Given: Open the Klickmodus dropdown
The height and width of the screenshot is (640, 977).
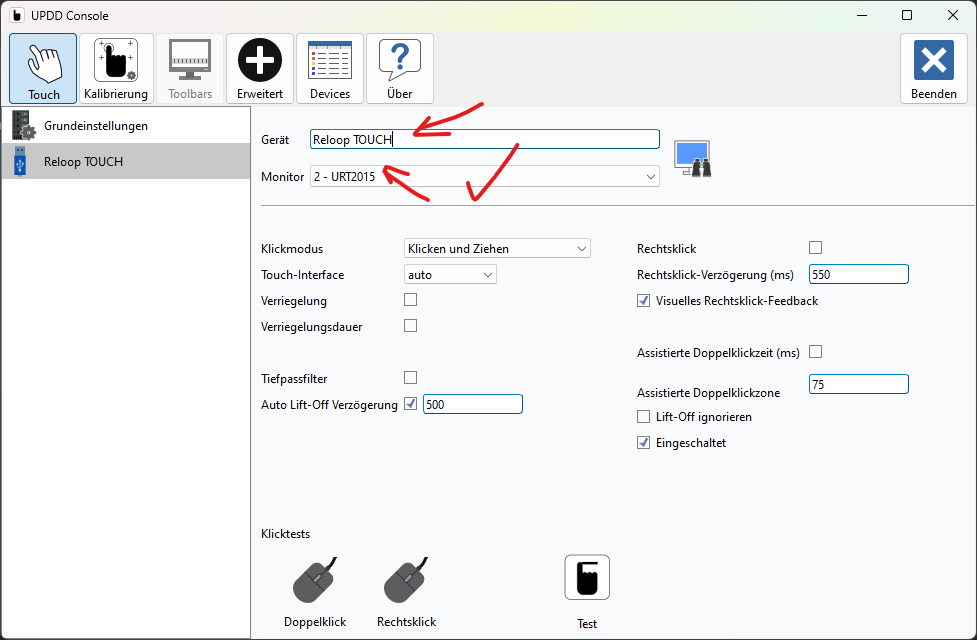Looking at the screenshot, I should pyautogui.click(x=497, y=249).
